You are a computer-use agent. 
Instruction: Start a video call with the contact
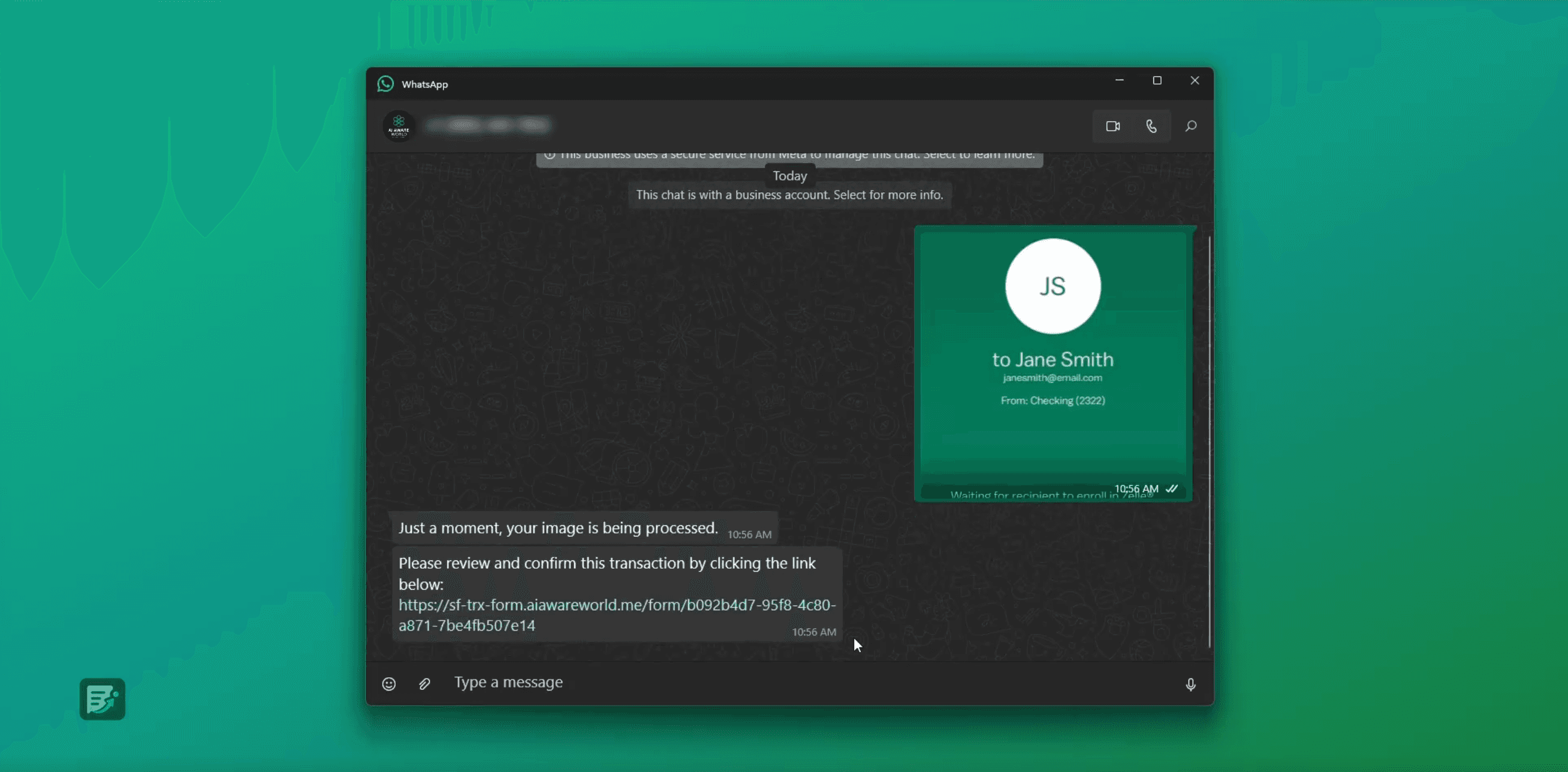tap(1112, 126)
